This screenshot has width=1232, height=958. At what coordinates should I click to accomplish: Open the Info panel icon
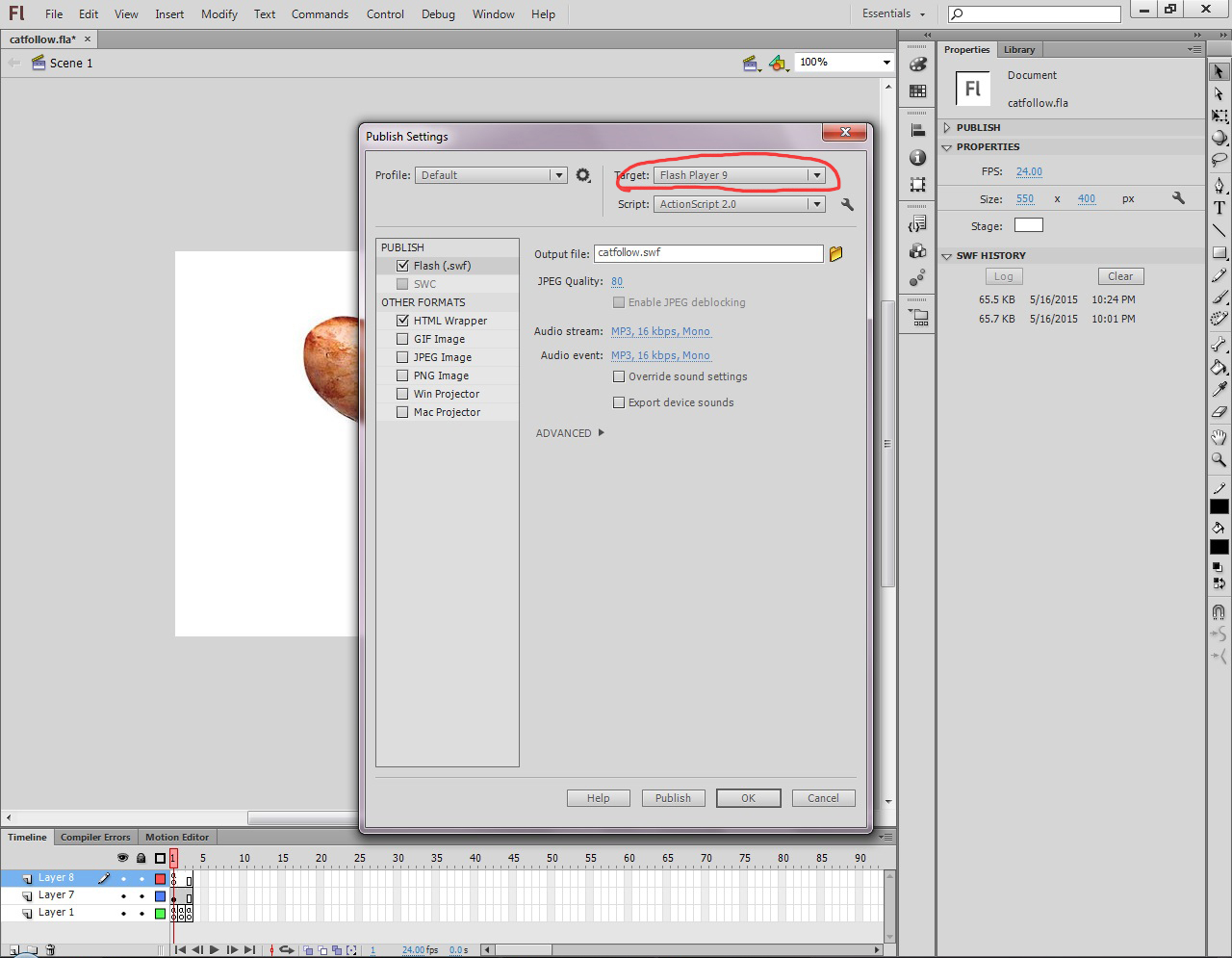coord(918,157)
